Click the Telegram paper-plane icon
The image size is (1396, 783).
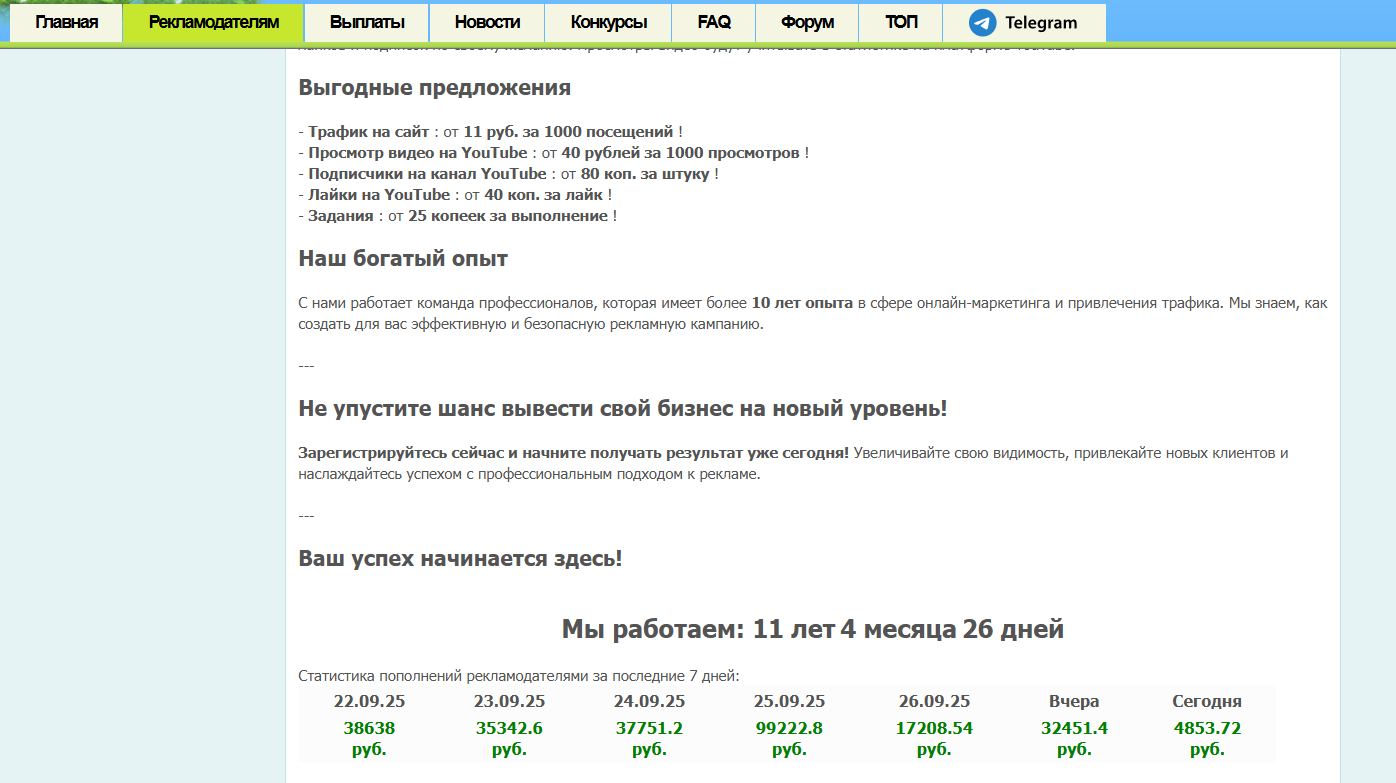[982, 23]
